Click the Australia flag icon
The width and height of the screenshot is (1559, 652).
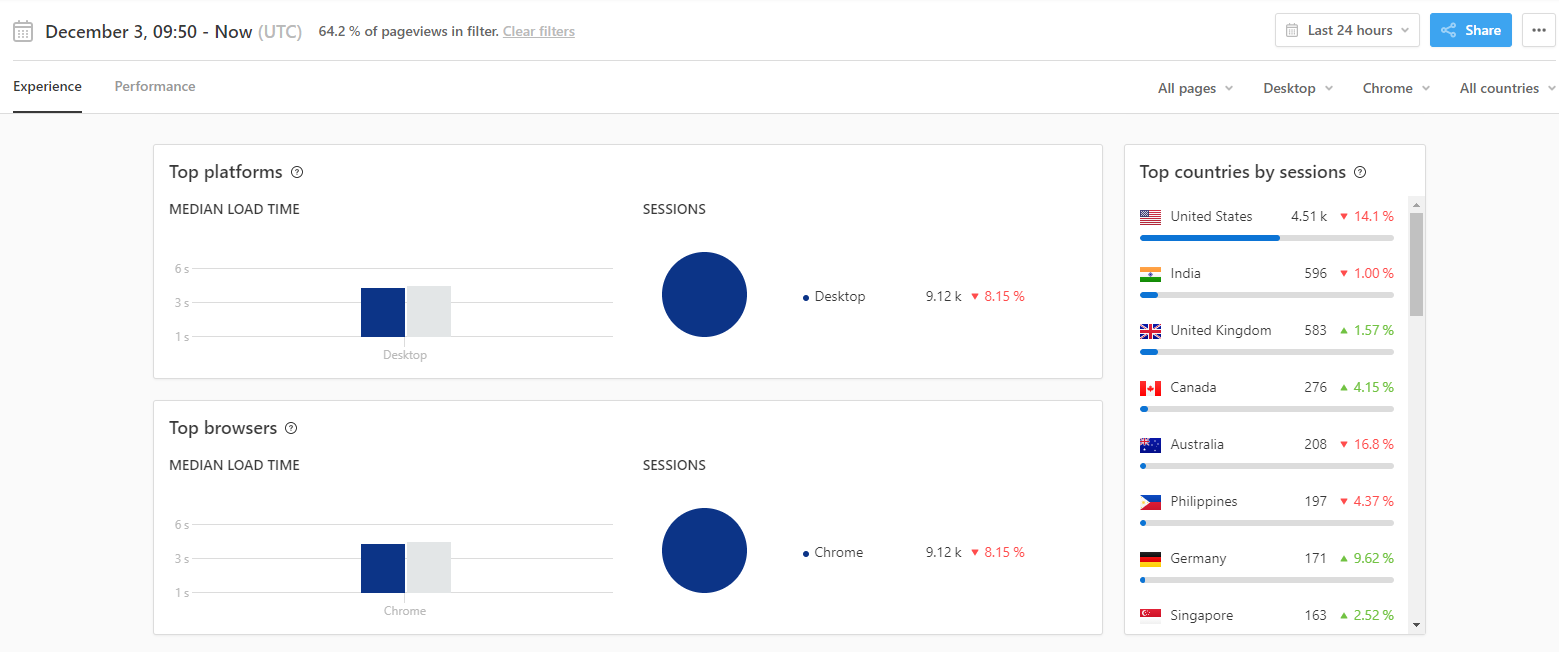pos(1150,445)
